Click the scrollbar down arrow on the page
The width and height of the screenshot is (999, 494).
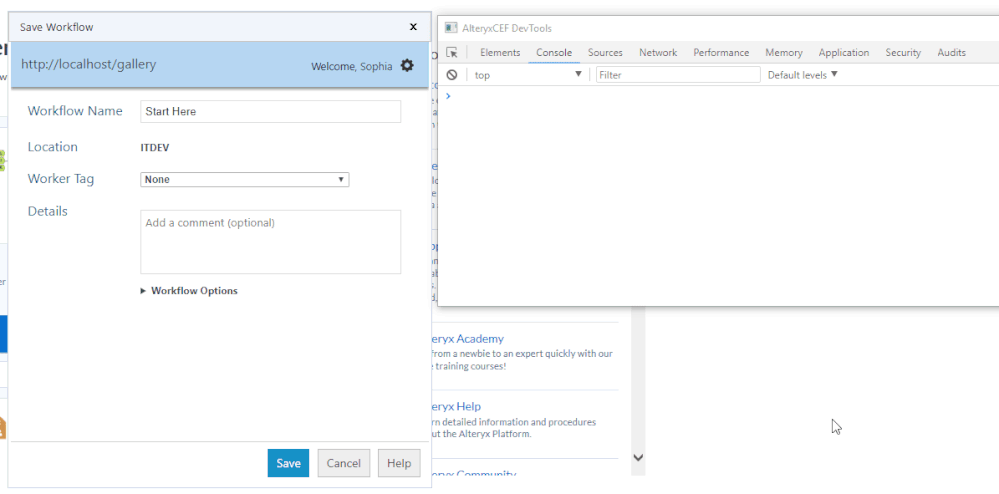[x=638, y=457]
